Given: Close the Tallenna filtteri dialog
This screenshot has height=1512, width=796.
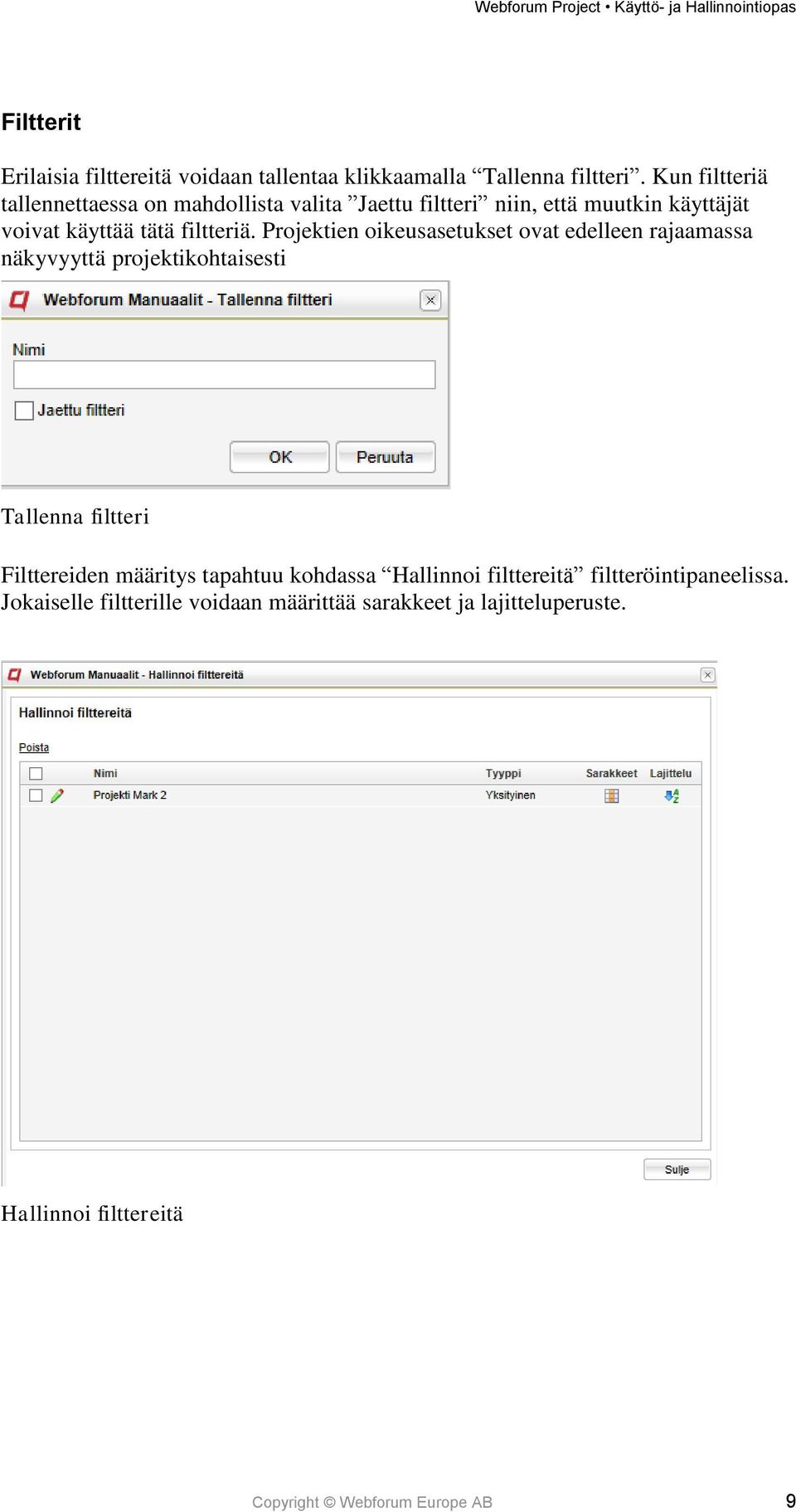Looking at the screenshot, I should (430, 300).
